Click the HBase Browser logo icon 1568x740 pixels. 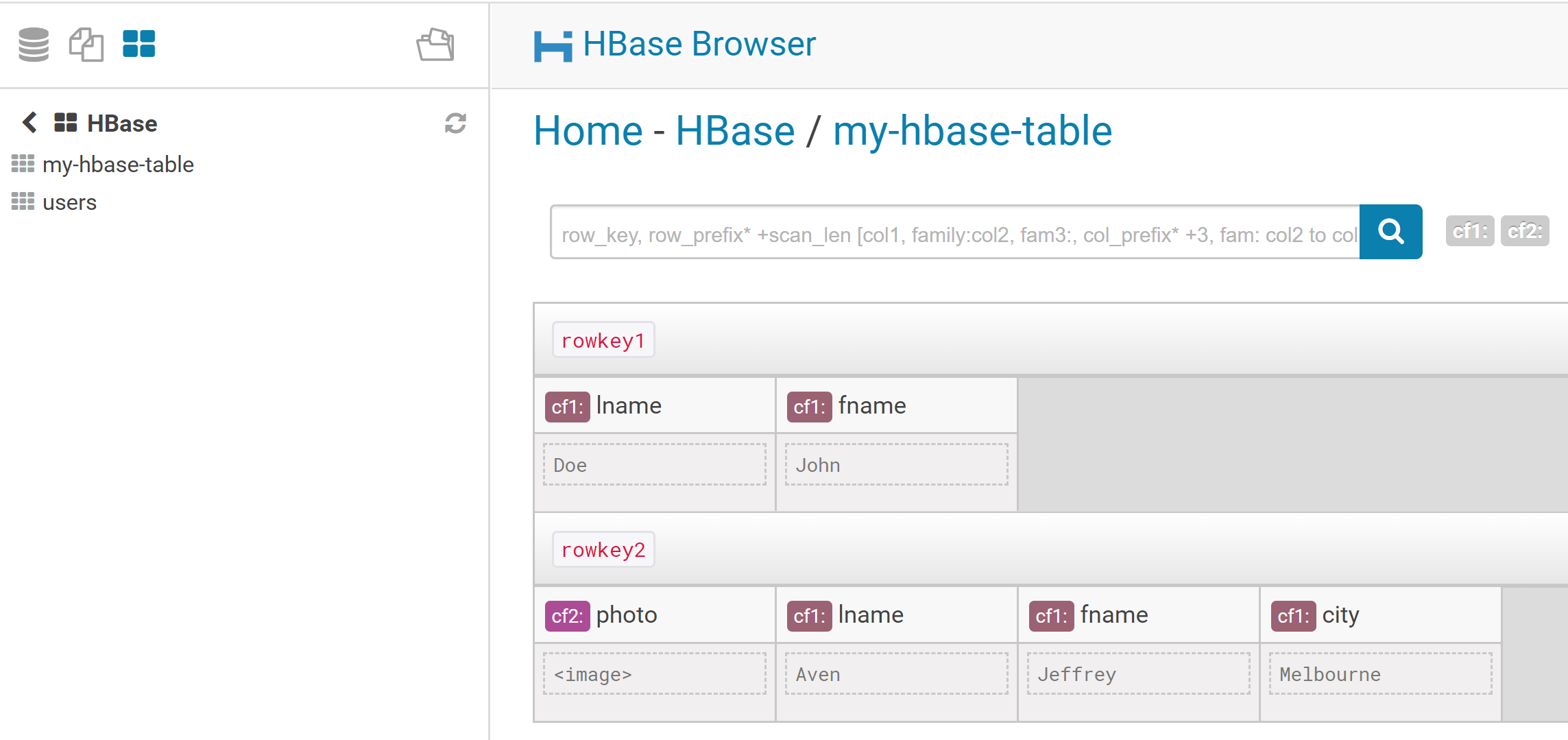[553, 46]
